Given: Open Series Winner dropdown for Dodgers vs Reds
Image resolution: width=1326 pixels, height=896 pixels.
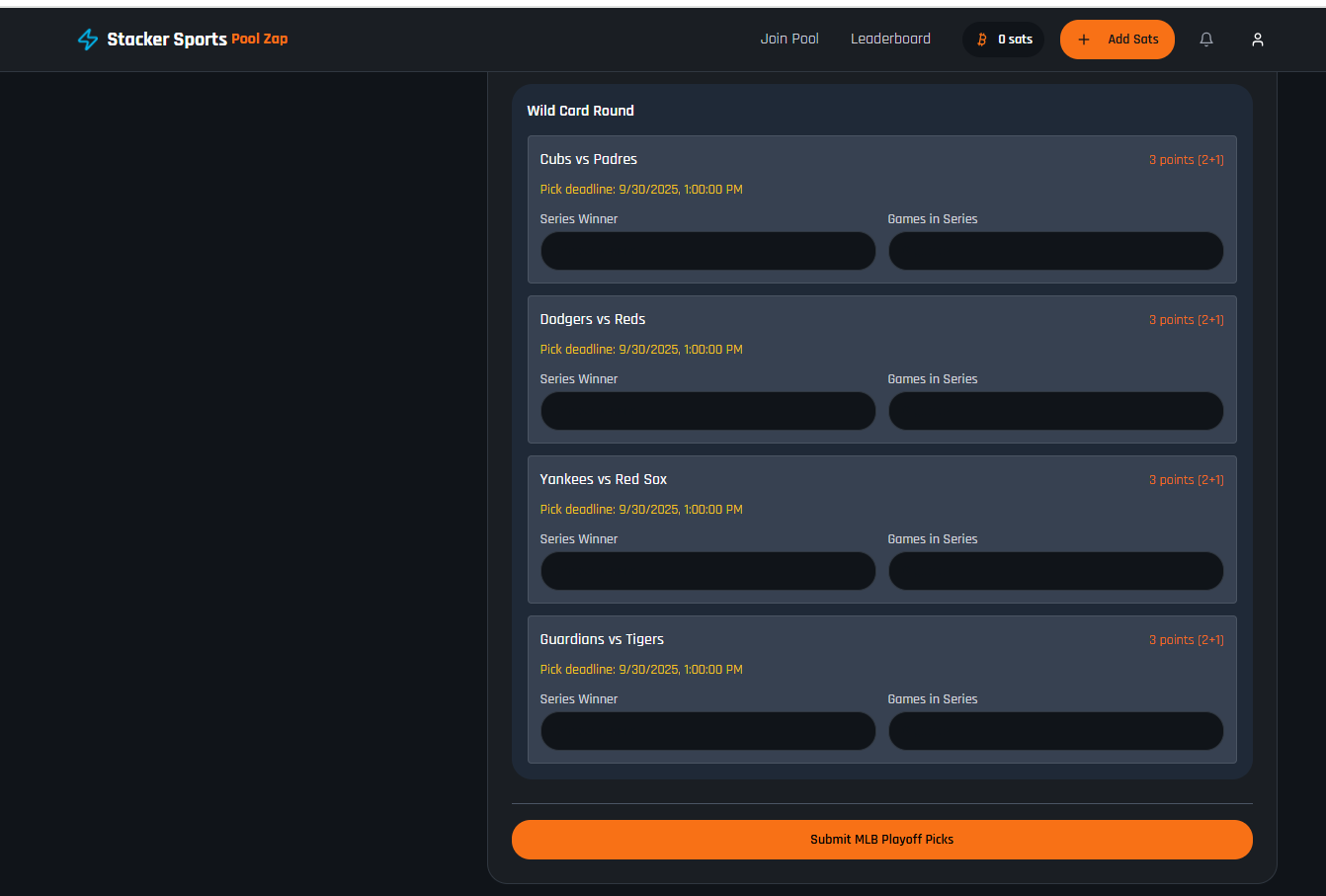Looking at the screenshot, I should click(x=707, y=411).
